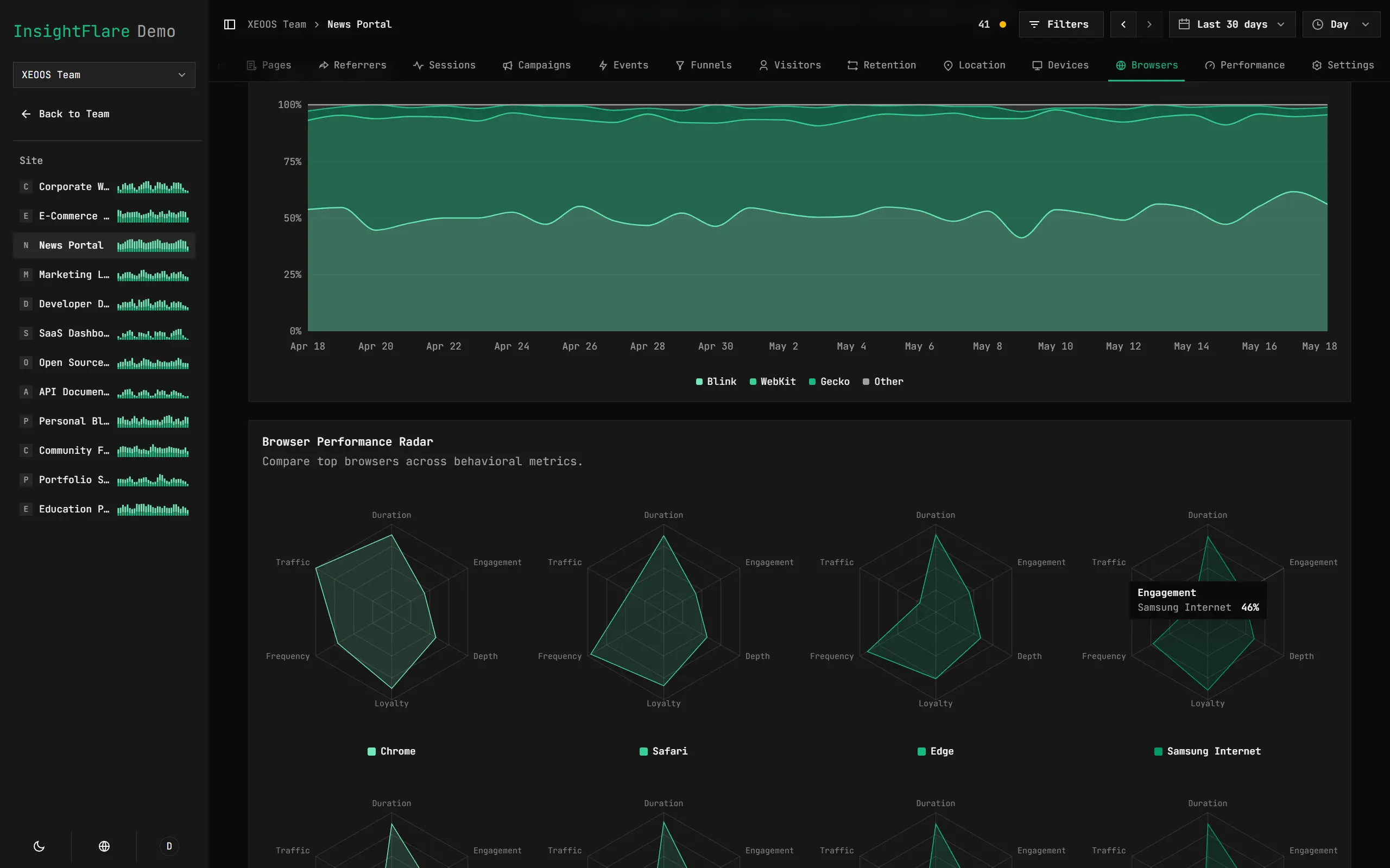Open the Personal Bl… site
The image size is (1390, 868).
pos(104,421)
